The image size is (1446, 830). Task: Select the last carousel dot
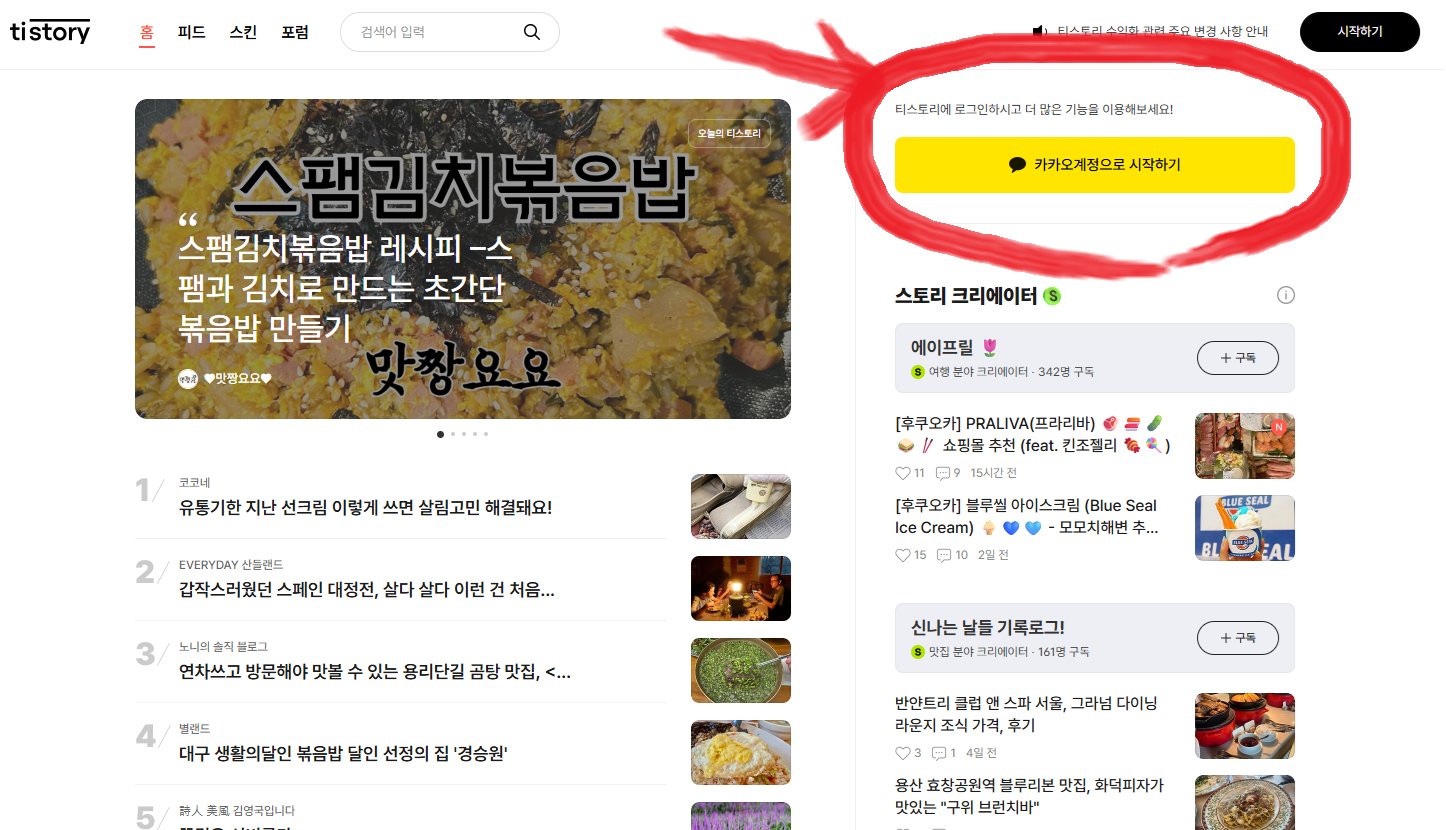pos(486,434)
